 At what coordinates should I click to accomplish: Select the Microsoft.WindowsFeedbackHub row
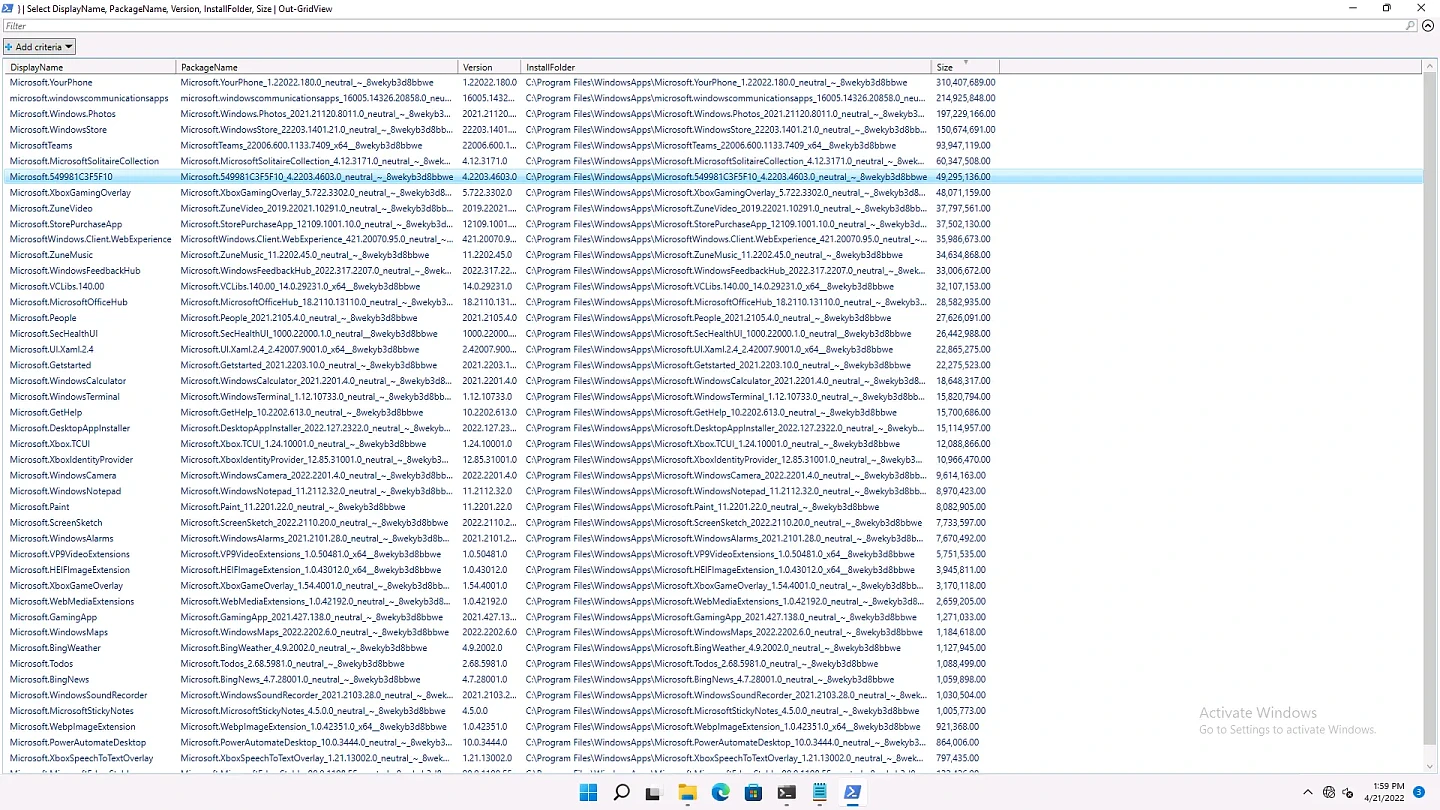(x=713, y=271)
